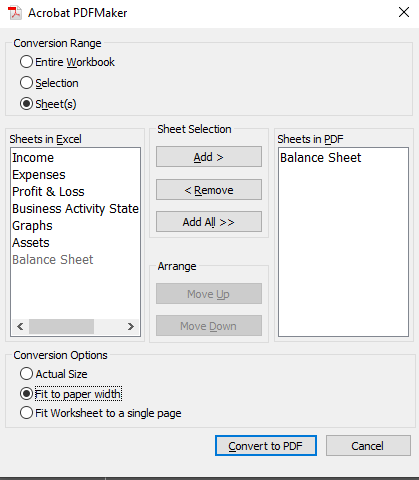
Task: Select Graphs sheet from Excel list
Action: (x=32, y=226)
